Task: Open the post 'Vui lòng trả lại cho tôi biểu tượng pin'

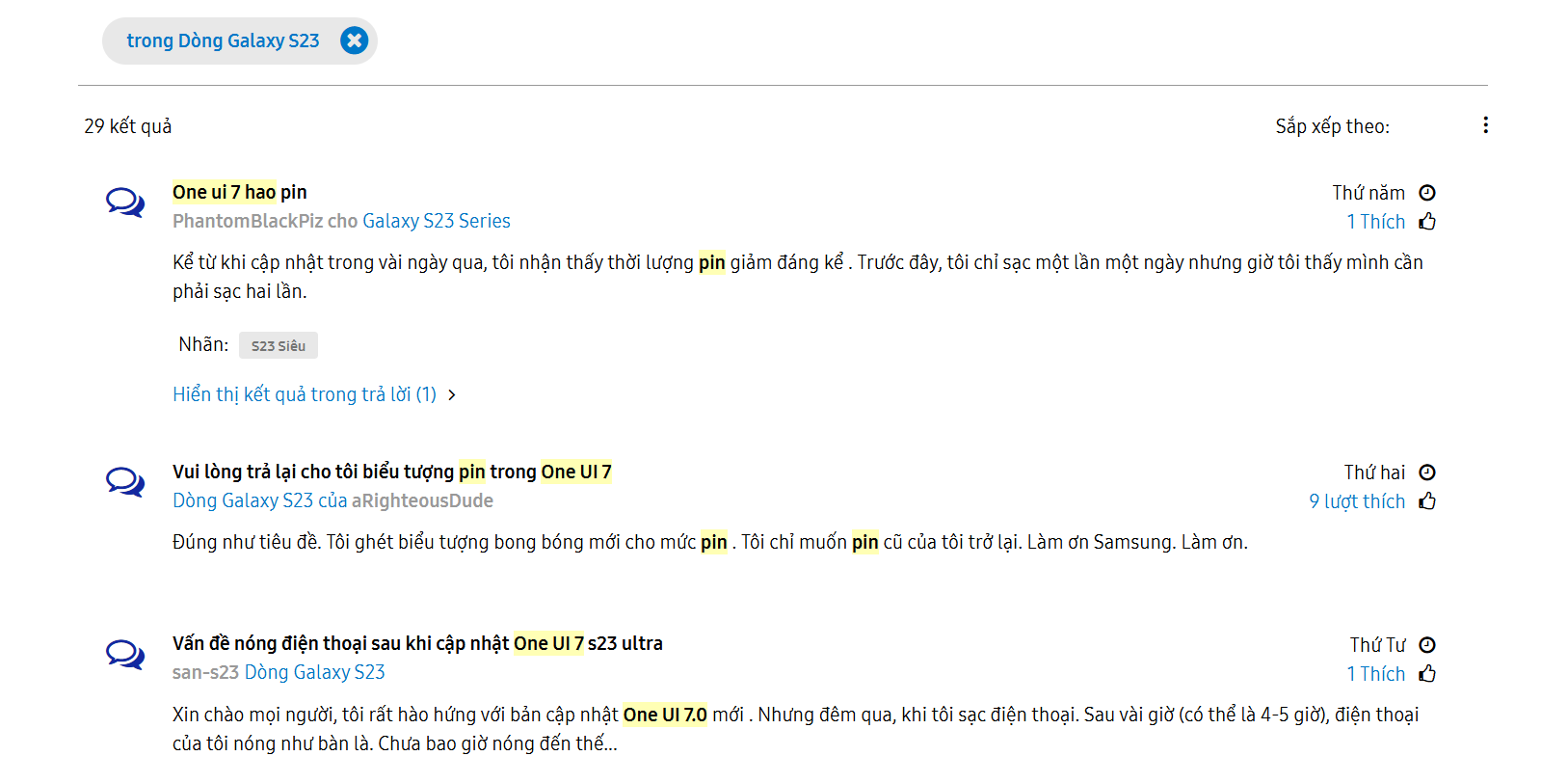Action: 392,472
